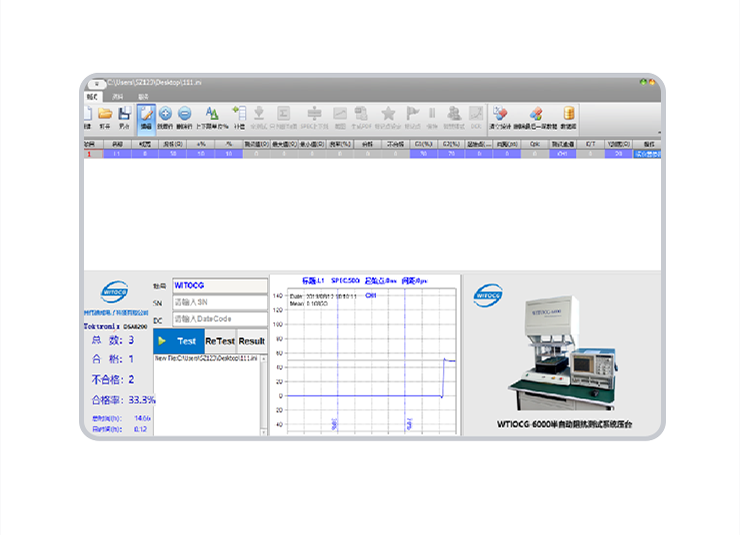Click the first vertical dashed marker in chart
The height and width of the screenshot is (535, 740).
tap(337, 361)
